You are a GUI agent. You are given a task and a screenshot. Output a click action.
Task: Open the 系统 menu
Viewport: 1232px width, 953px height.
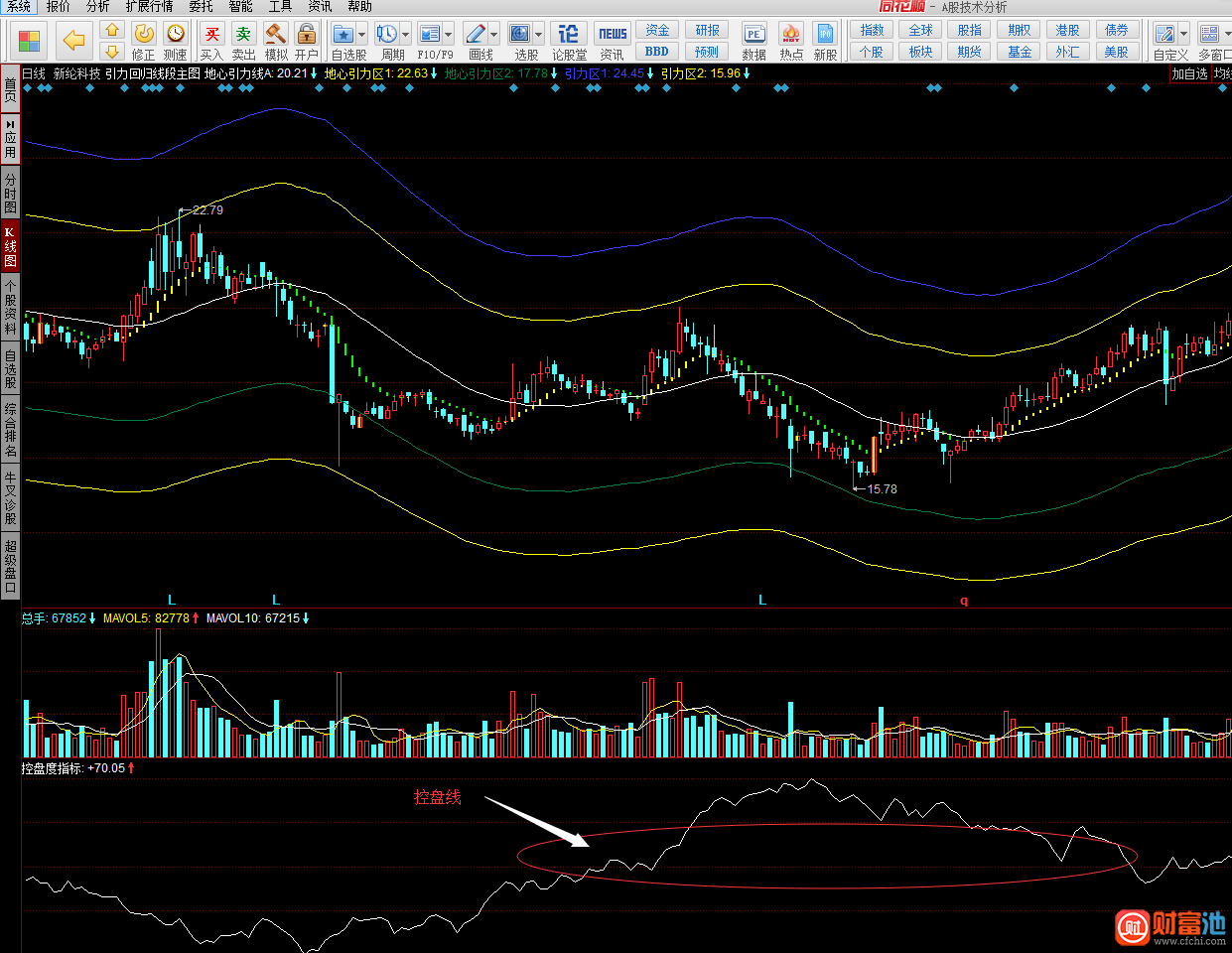[19, 7]
